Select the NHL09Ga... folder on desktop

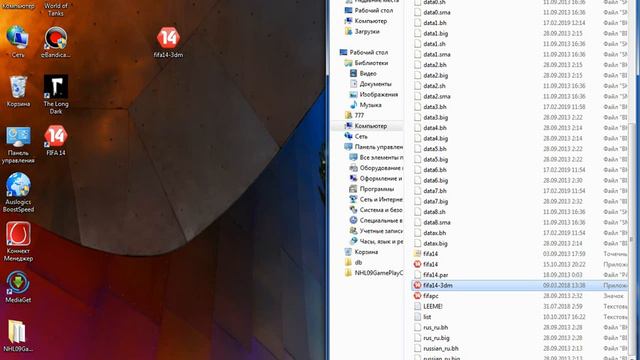point(18,336)
